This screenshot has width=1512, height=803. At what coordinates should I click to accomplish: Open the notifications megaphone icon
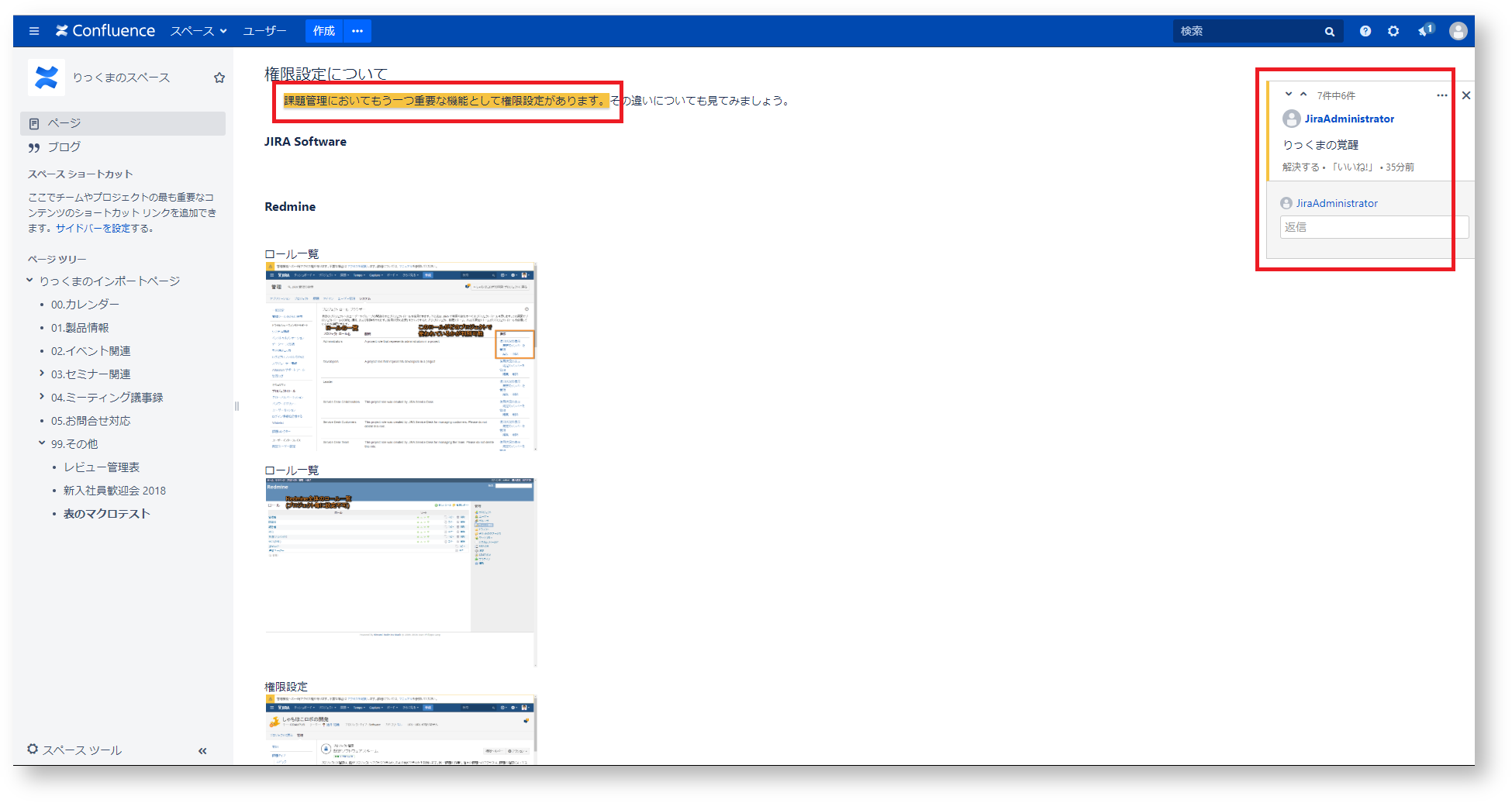1425,31
